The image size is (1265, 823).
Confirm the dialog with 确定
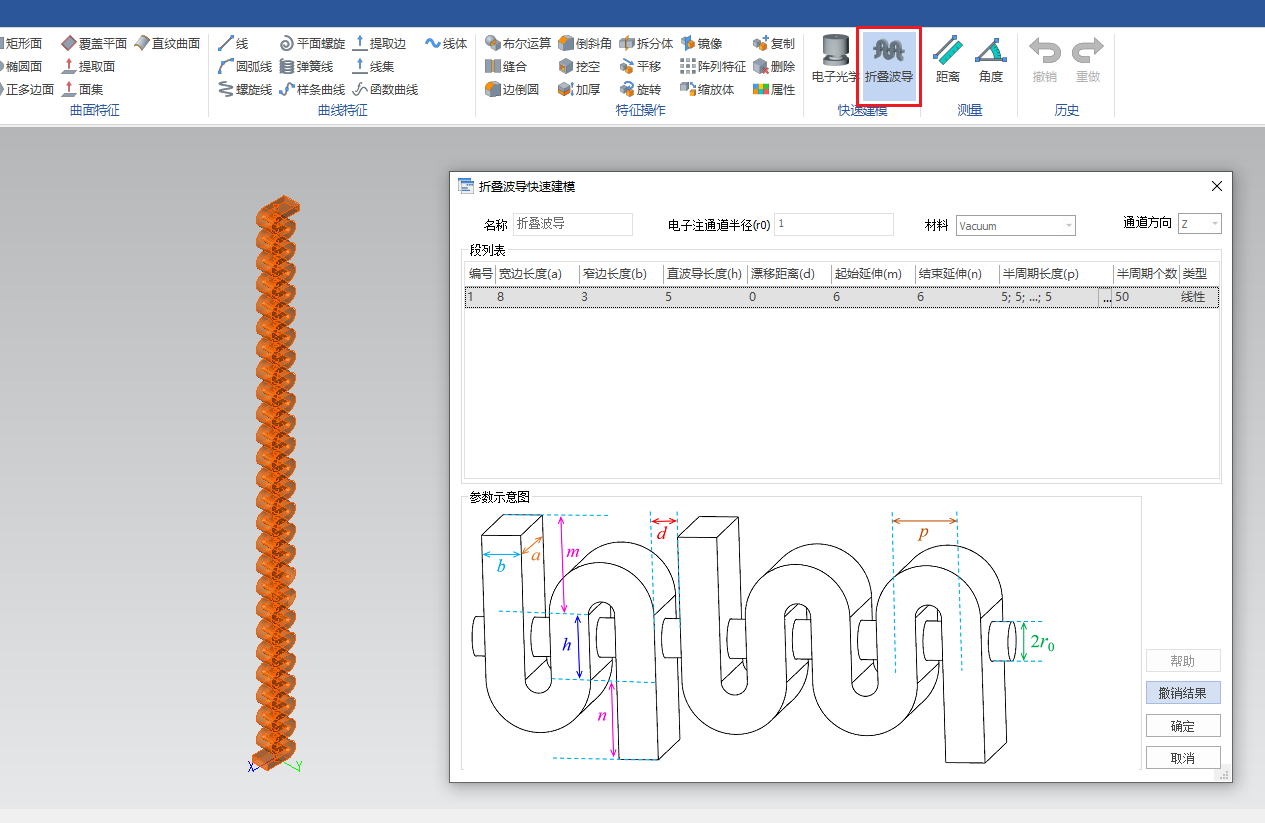1182,726
